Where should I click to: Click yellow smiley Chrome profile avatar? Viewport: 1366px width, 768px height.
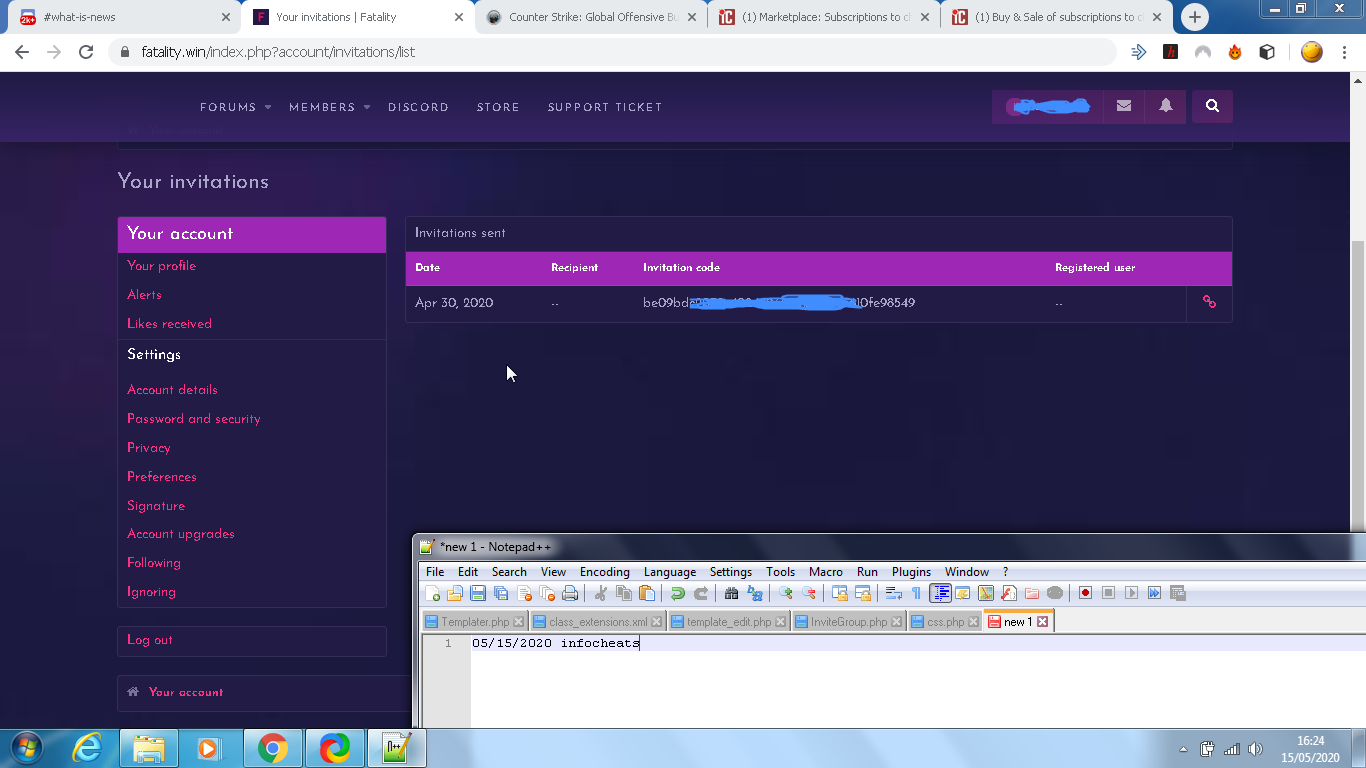[x=1312, y=52]
